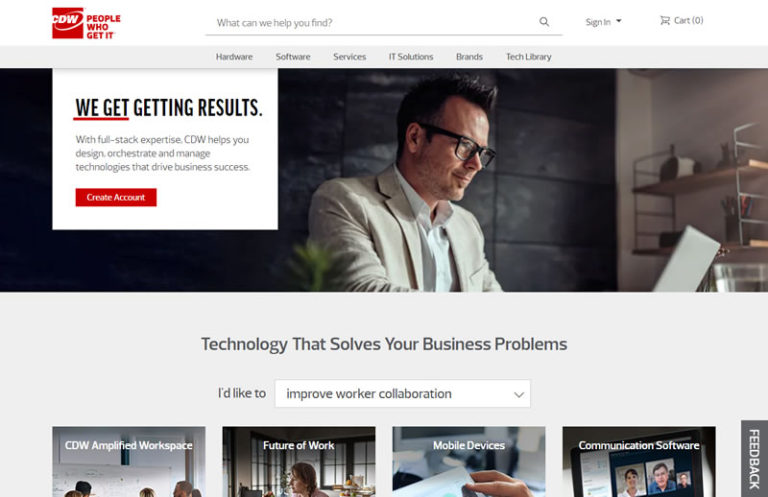Open the Software menu

pos(293,57)
